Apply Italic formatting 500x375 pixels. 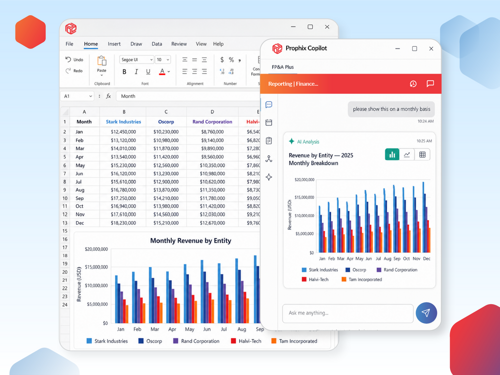pos(136,72)
